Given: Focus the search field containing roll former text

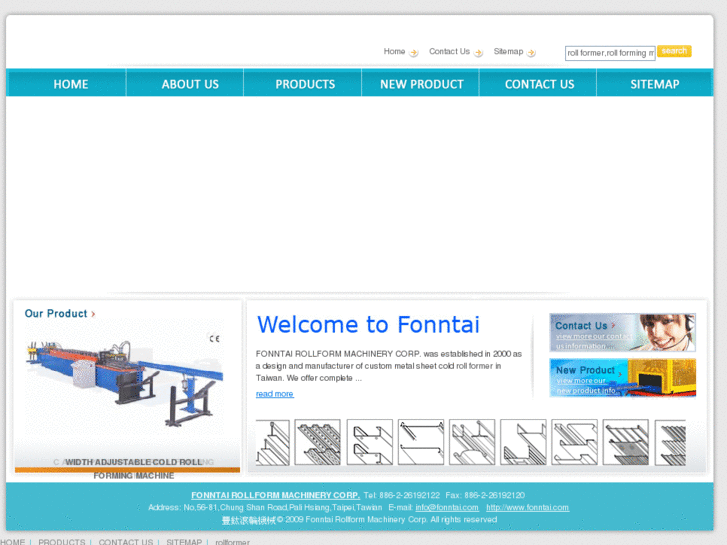Looking at the screenshot, I should [610, 53].
